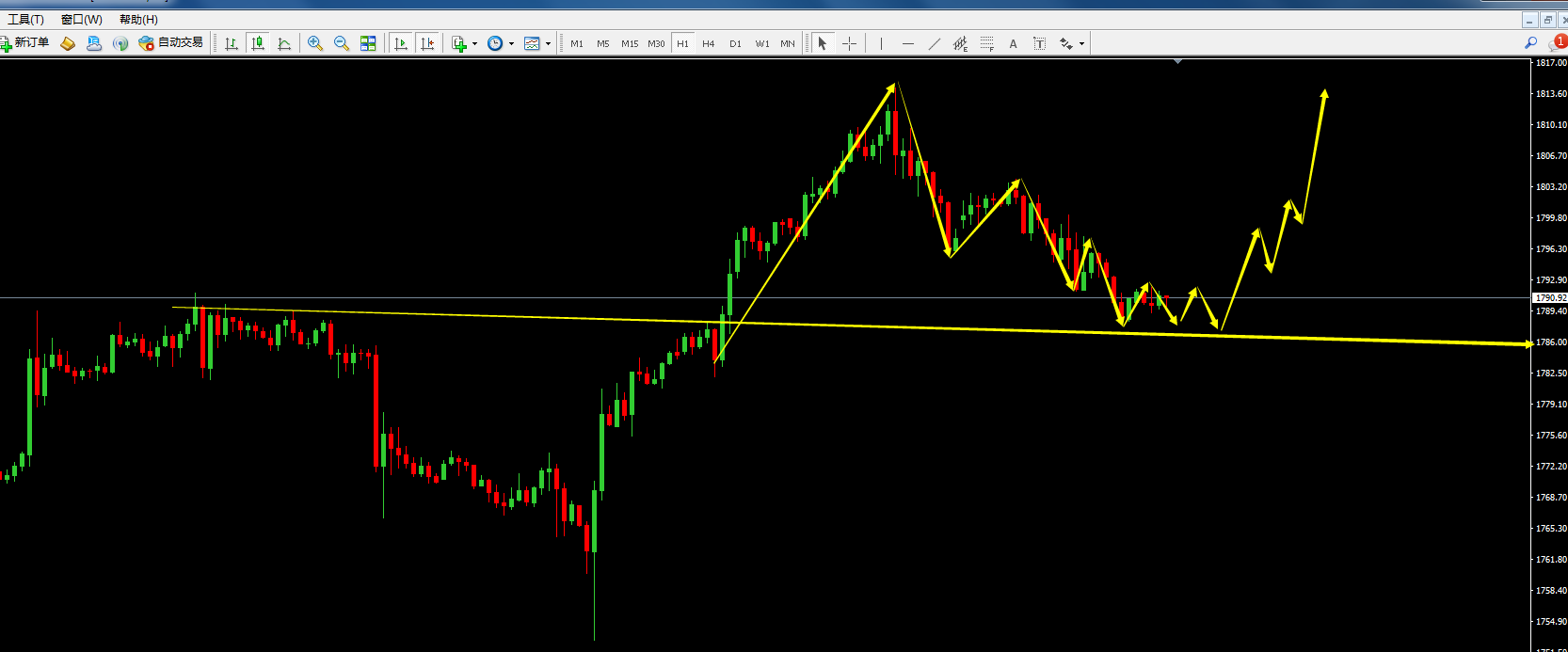Select the W1 timeframe
1568x652 pixels.
762,43
